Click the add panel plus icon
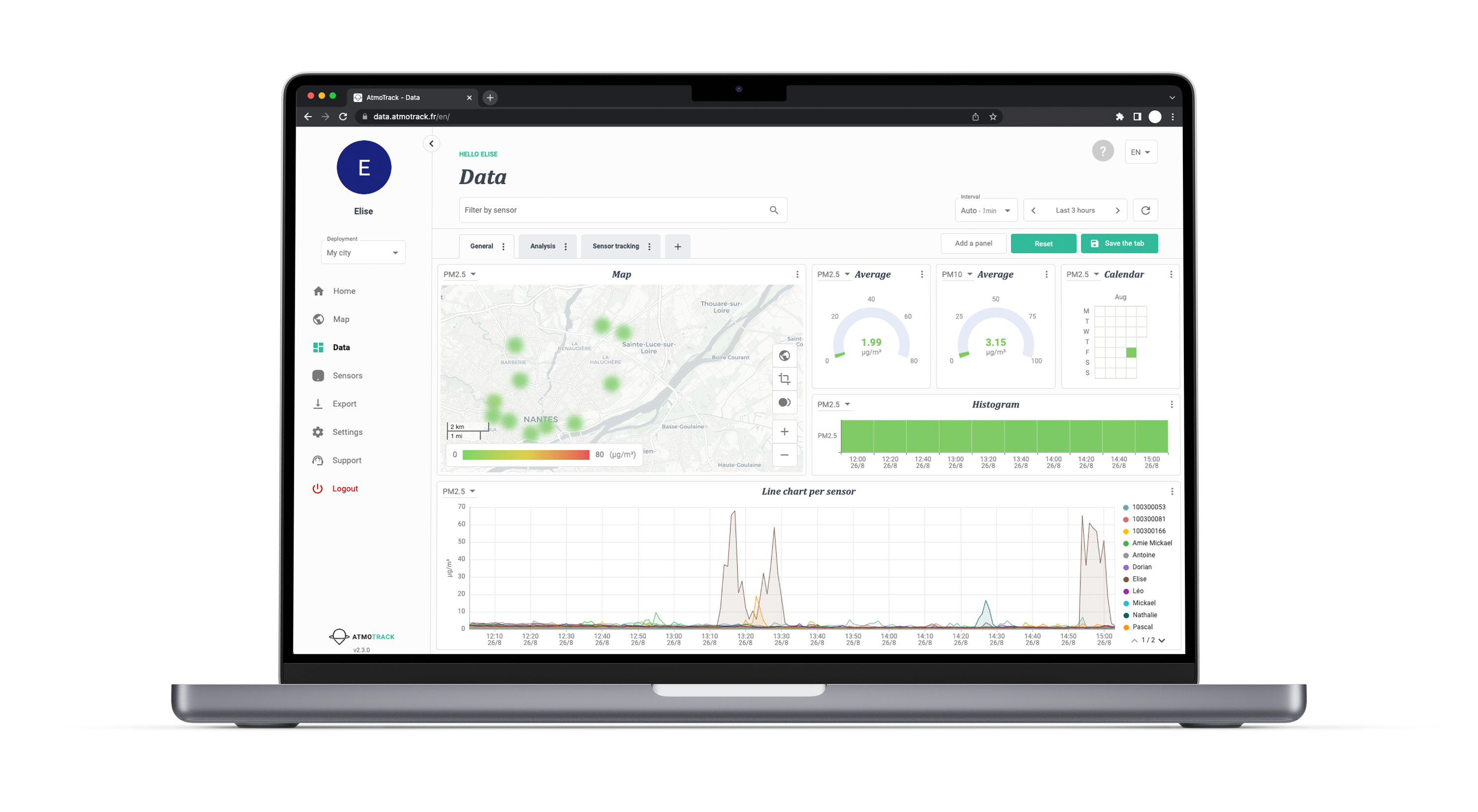The width and height of the screenshot is (1478, 812). point(678,246)
